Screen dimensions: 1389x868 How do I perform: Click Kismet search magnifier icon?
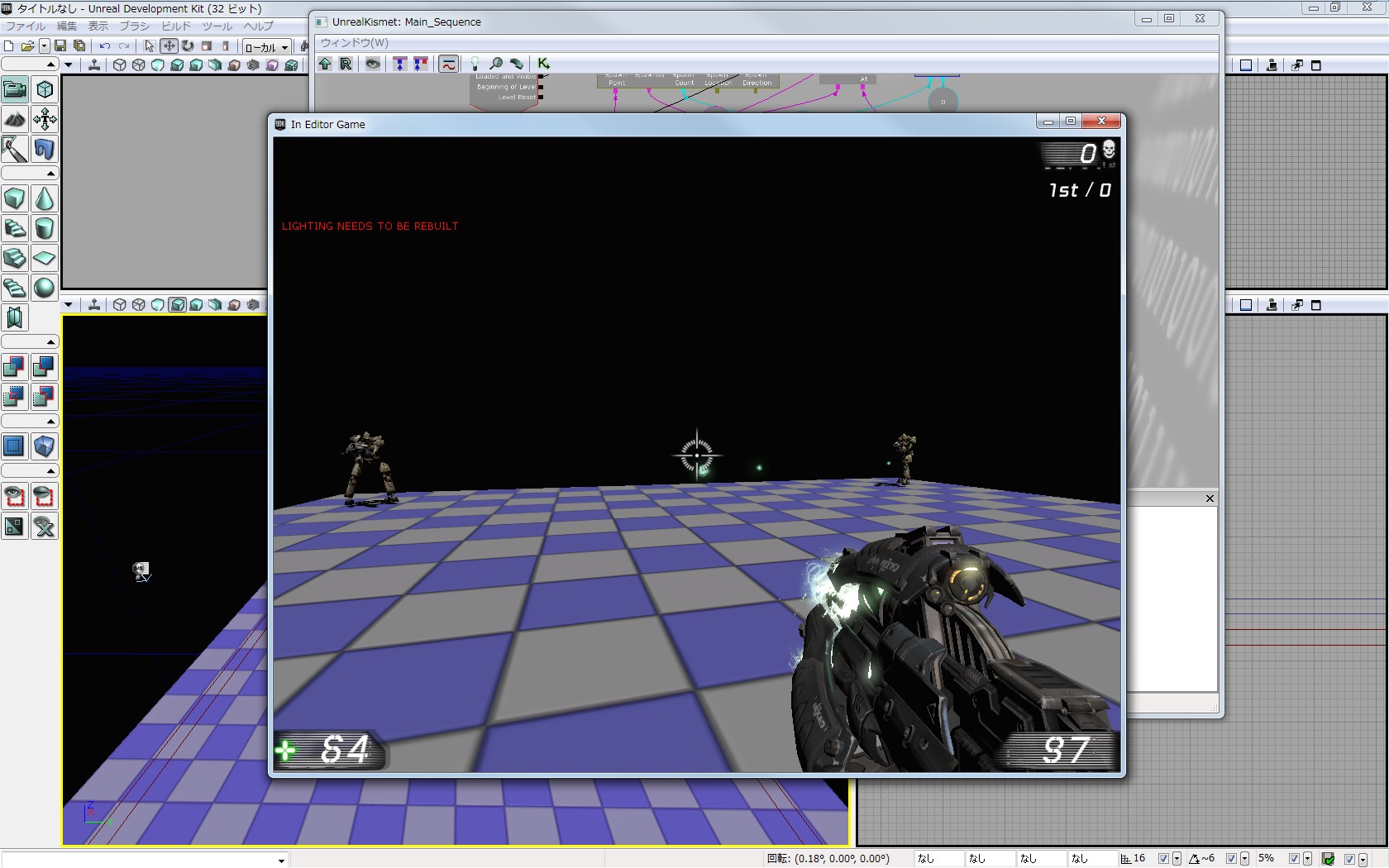(496, 64)
